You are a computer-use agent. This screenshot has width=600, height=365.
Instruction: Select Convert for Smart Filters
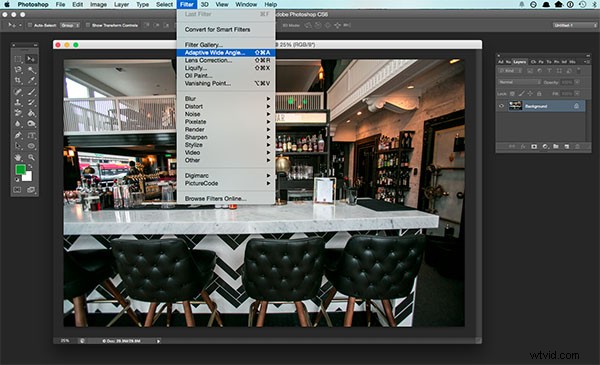pos(226,29)
